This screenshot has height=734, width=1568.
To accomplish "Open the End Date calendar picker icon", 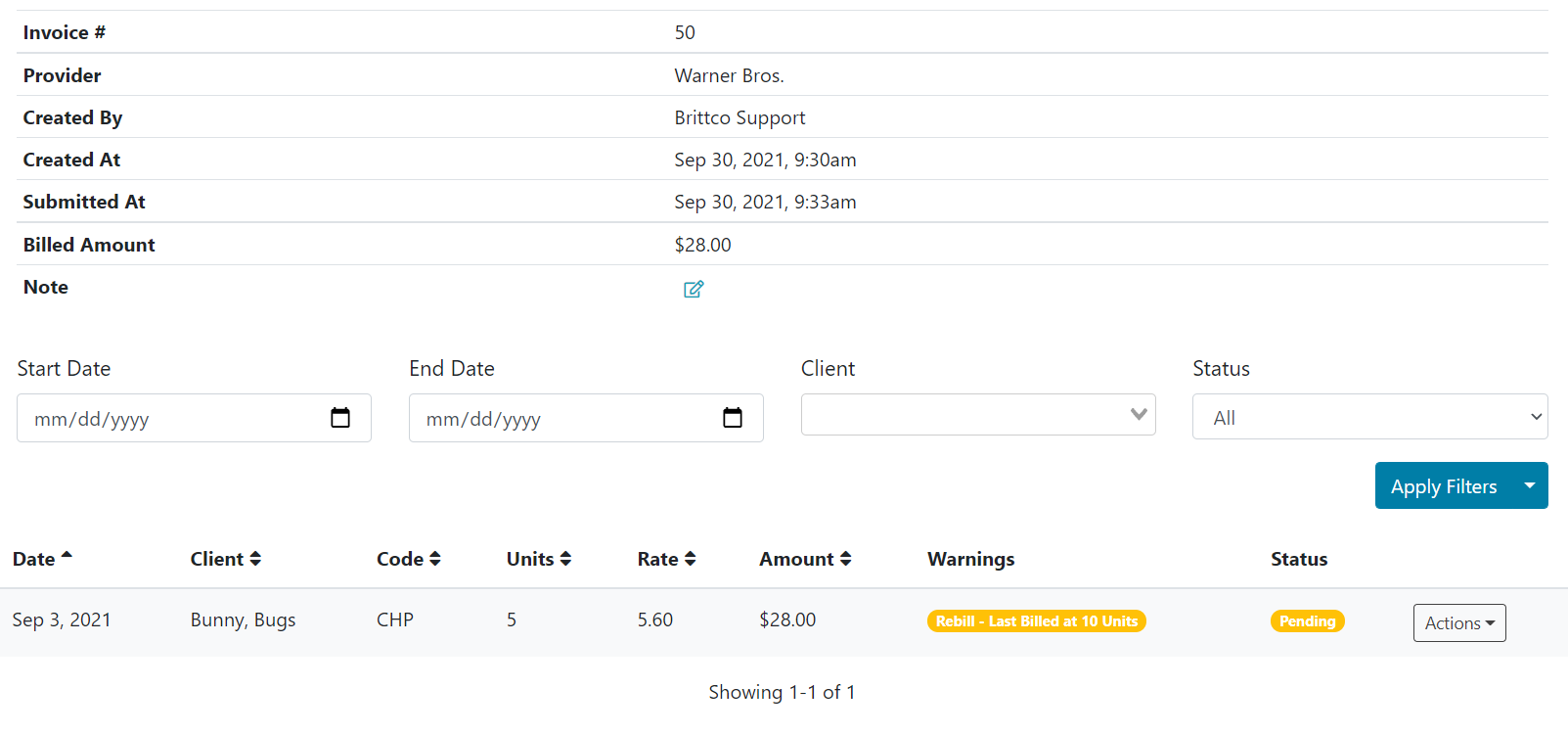I will (x=732, y=418).
